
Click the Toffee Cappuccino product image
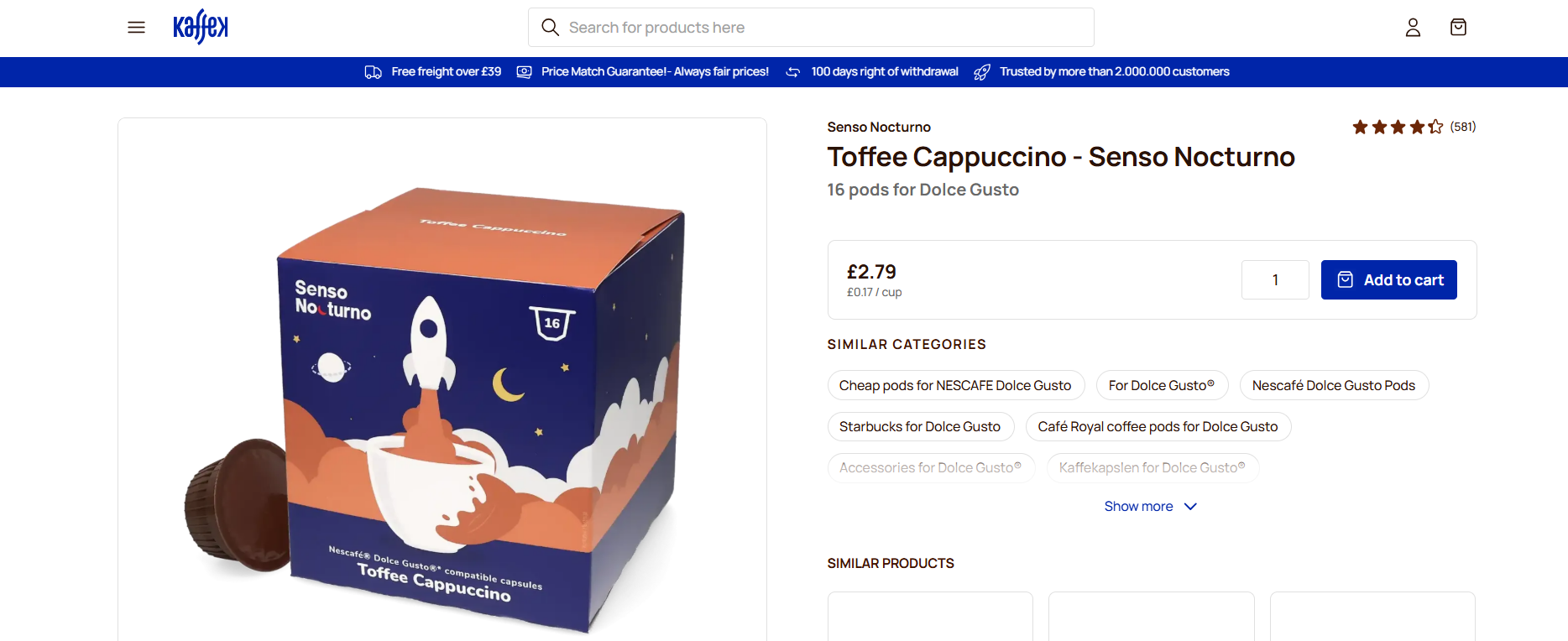tap(442, 403)
